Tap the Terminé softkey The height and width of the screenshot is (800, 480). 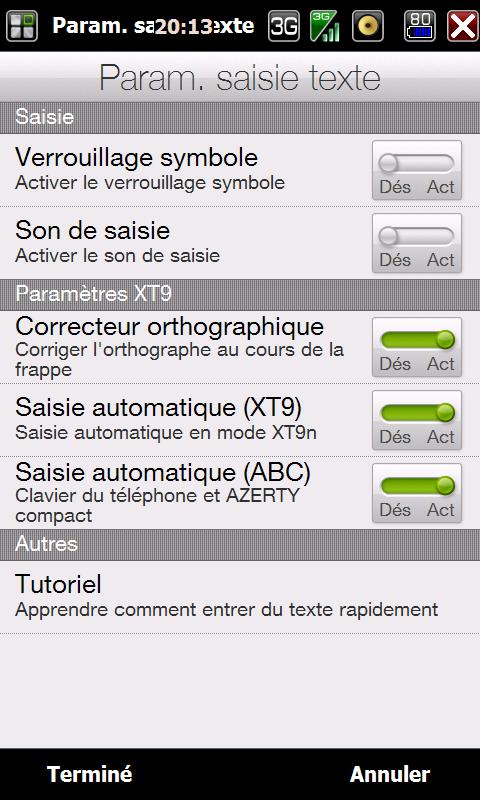[90, 774]
